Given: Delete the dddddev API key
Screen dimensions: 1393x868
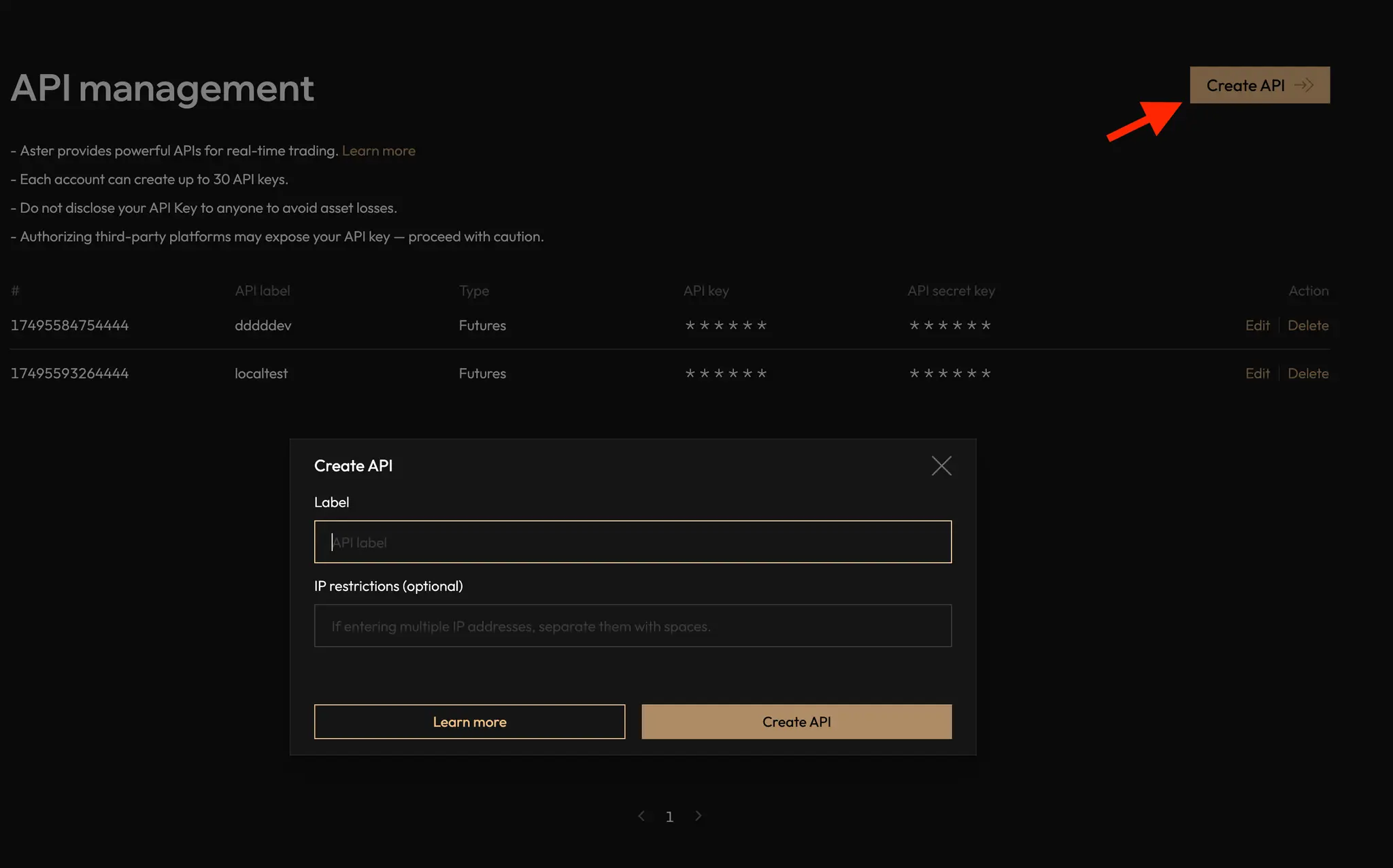Looking at the screenshot, I should click(x=1308, y=325).
